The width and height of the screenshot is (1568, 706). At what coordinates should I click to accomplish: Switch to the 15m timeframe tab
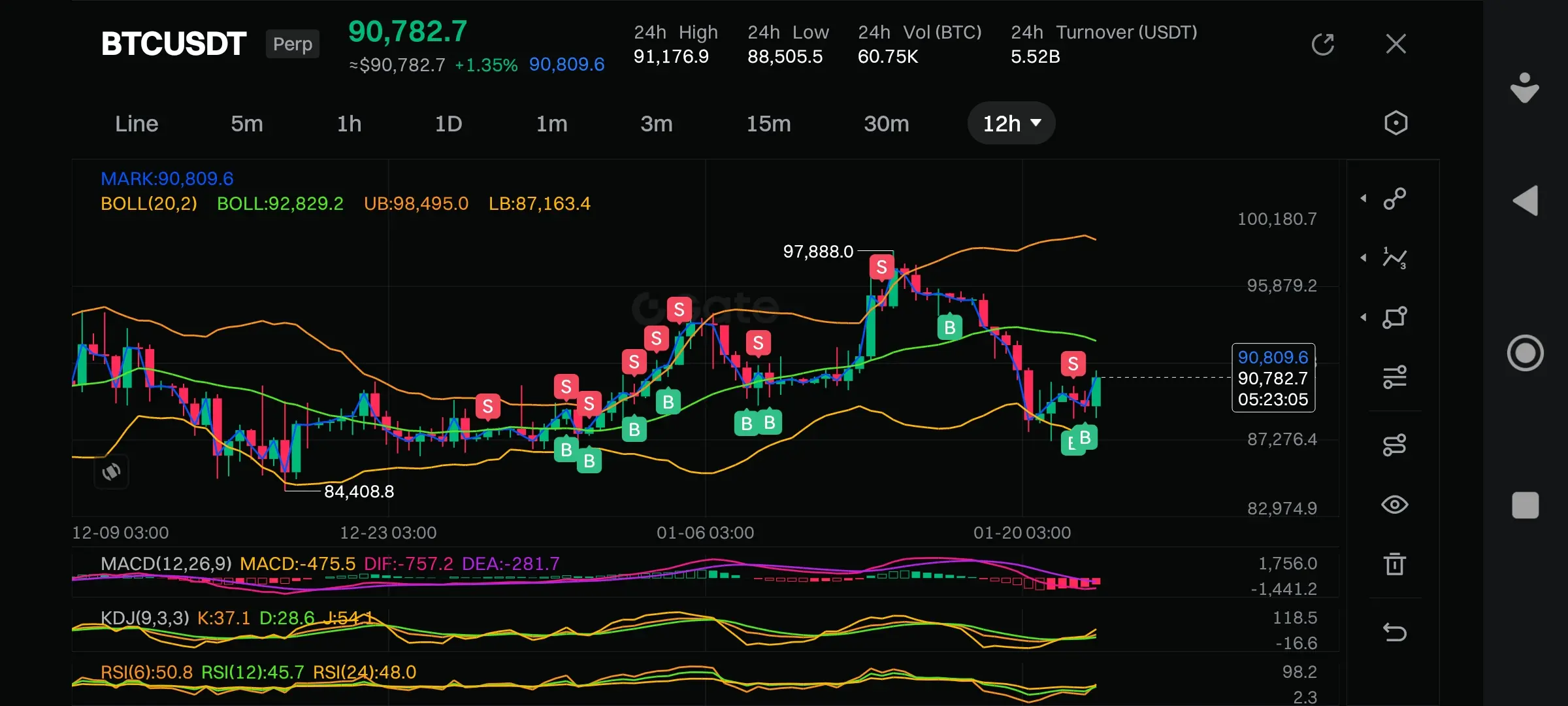768,124
